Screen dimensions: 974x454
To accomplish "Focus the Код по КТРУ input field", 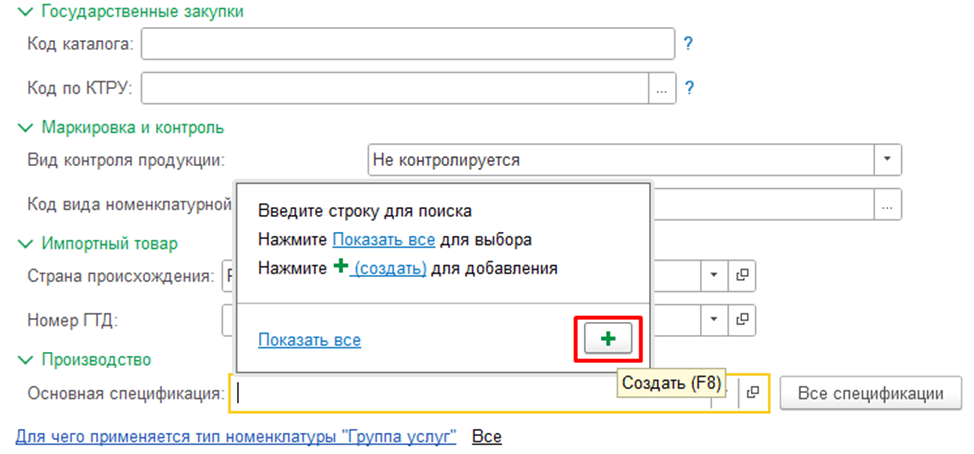I will 395,89.
